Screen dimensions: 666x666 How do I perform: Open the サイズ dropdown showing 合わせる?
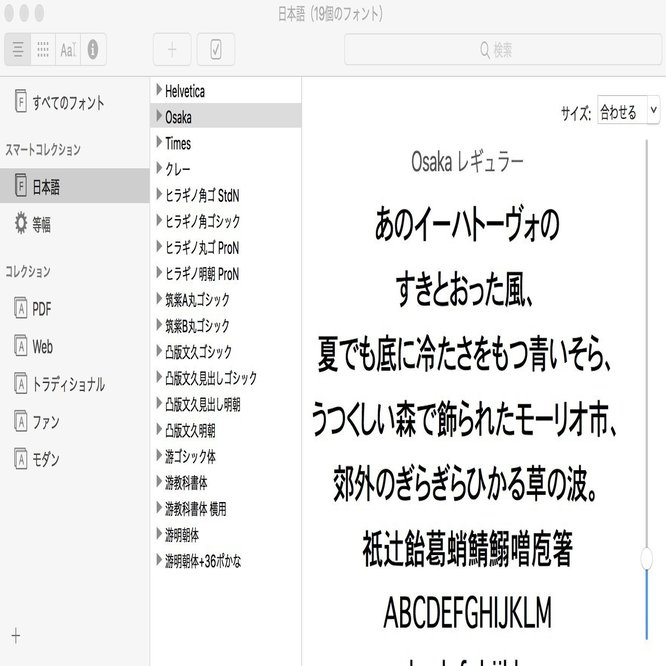pos(628,110)
